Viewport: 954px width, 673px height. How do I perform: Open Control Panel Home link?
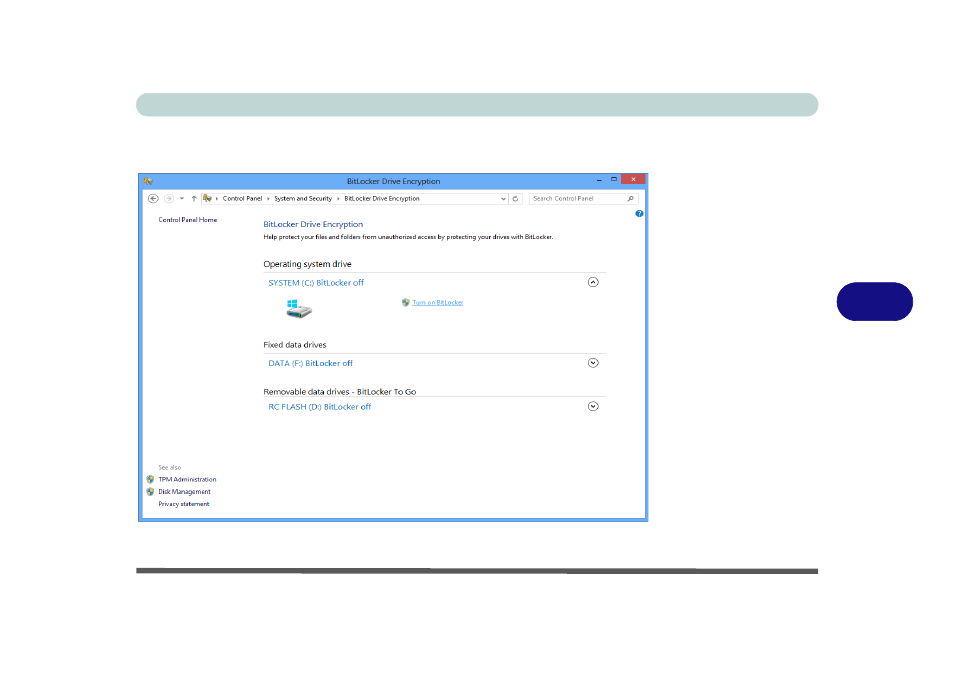[x=187, y=220]
